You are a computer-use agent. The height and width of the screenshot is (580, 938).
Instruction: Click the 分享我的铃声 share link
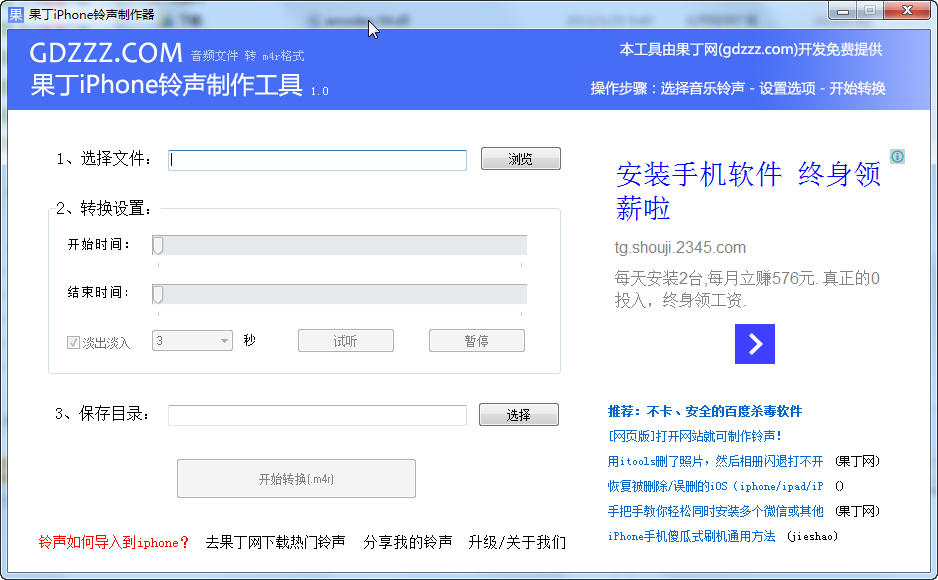pyautogui.click(x=407, y=542)
